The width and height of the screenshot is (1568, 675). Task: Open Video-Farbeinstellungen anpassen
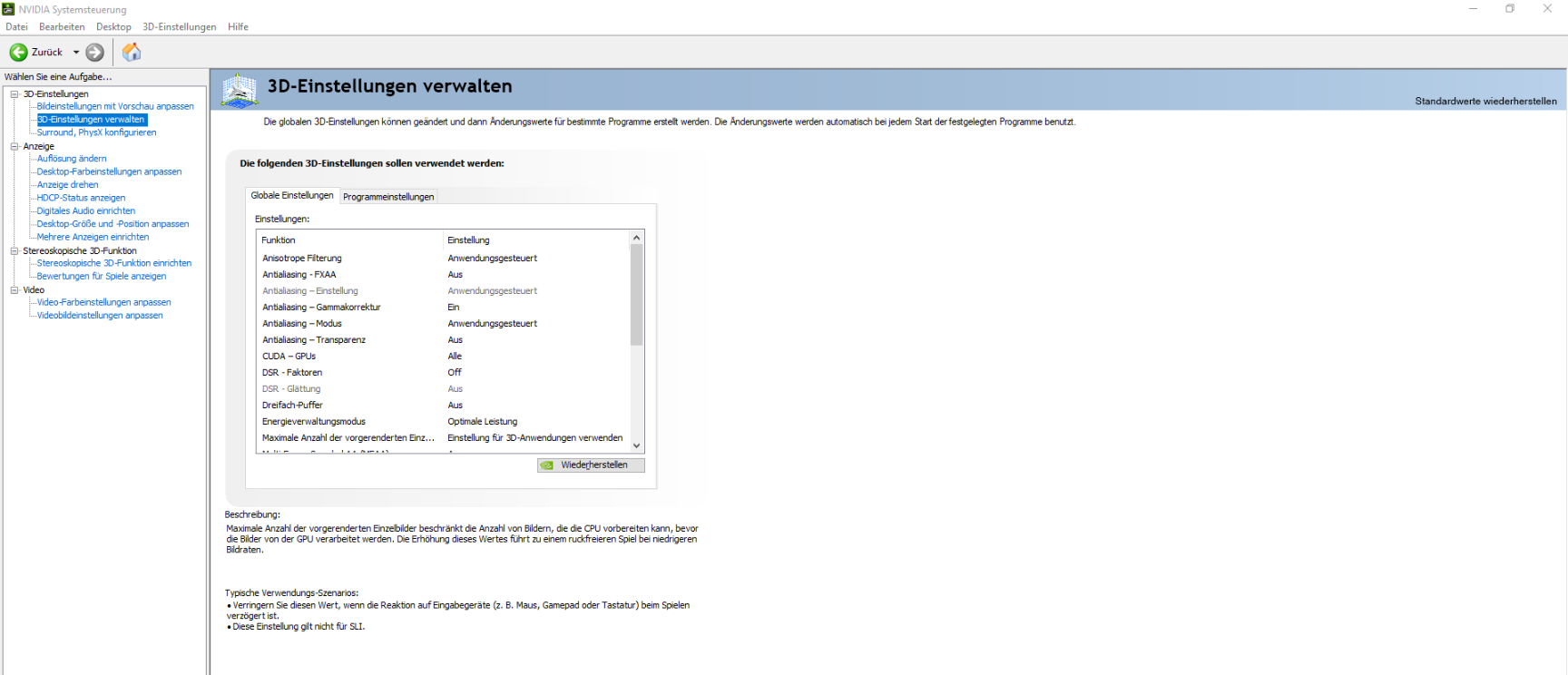click(x=103, y=303)
